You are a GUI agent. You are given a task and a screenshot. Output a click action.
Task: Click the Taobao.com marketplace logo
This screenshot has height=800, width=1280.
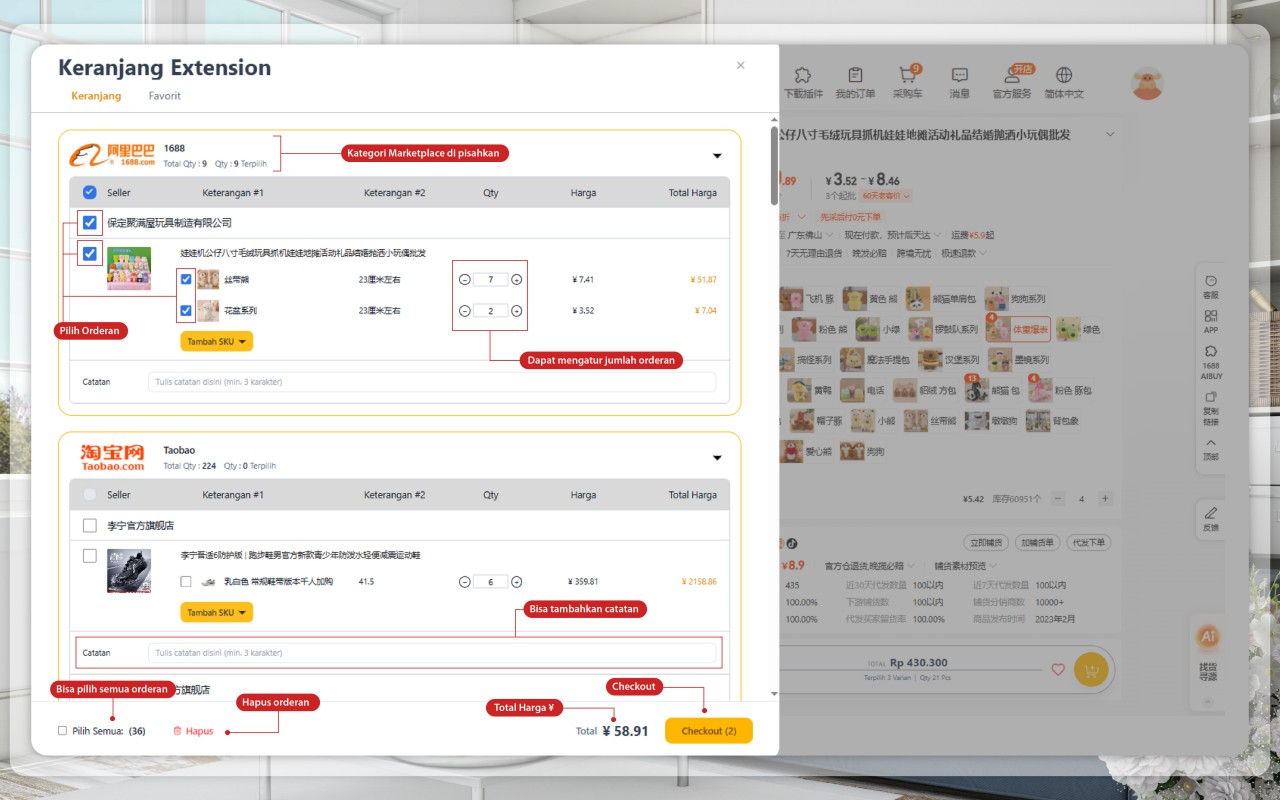coord(112,458)
